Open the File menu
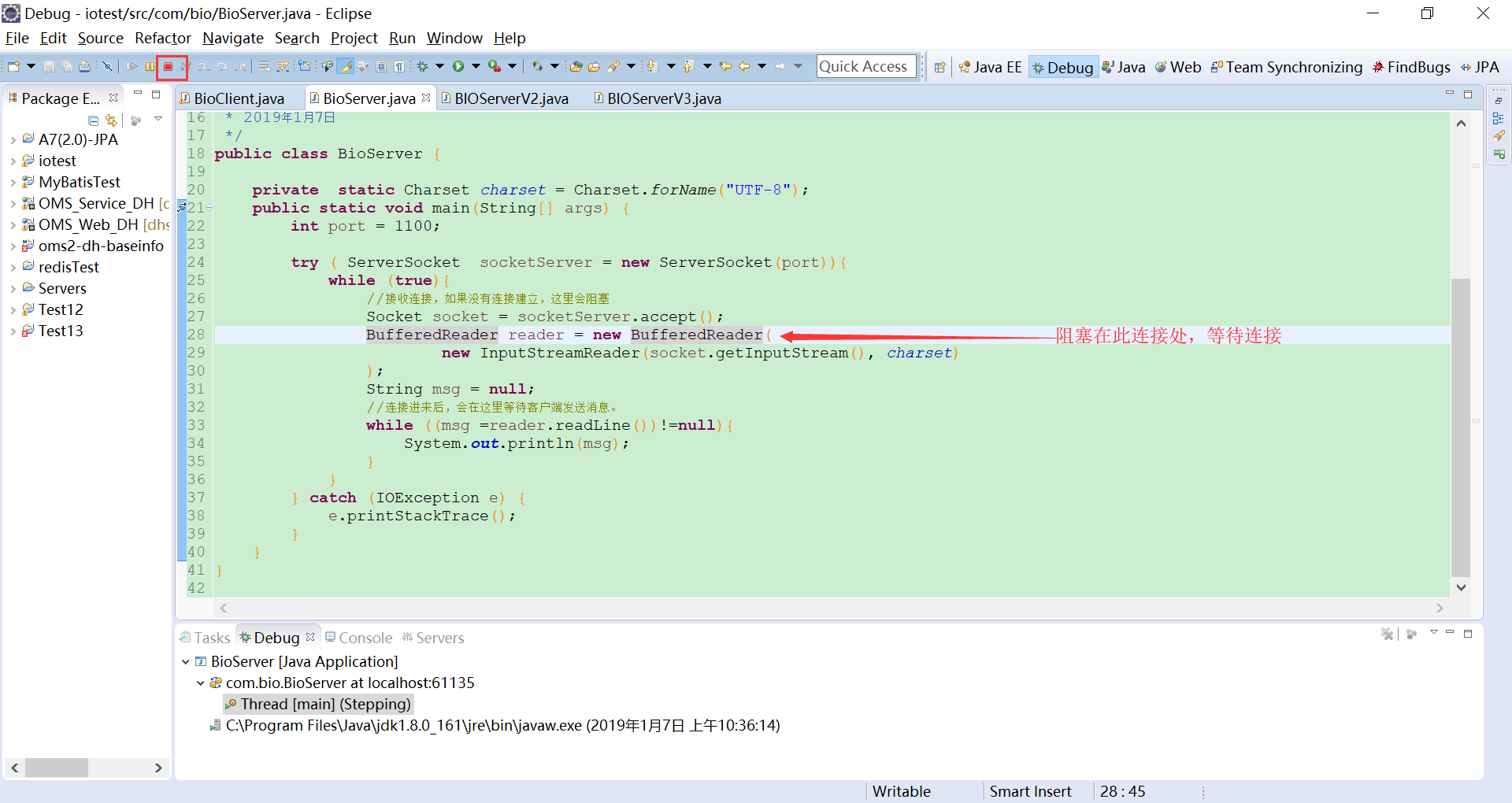Viewport: 1512px width, 803px height. 17,38
